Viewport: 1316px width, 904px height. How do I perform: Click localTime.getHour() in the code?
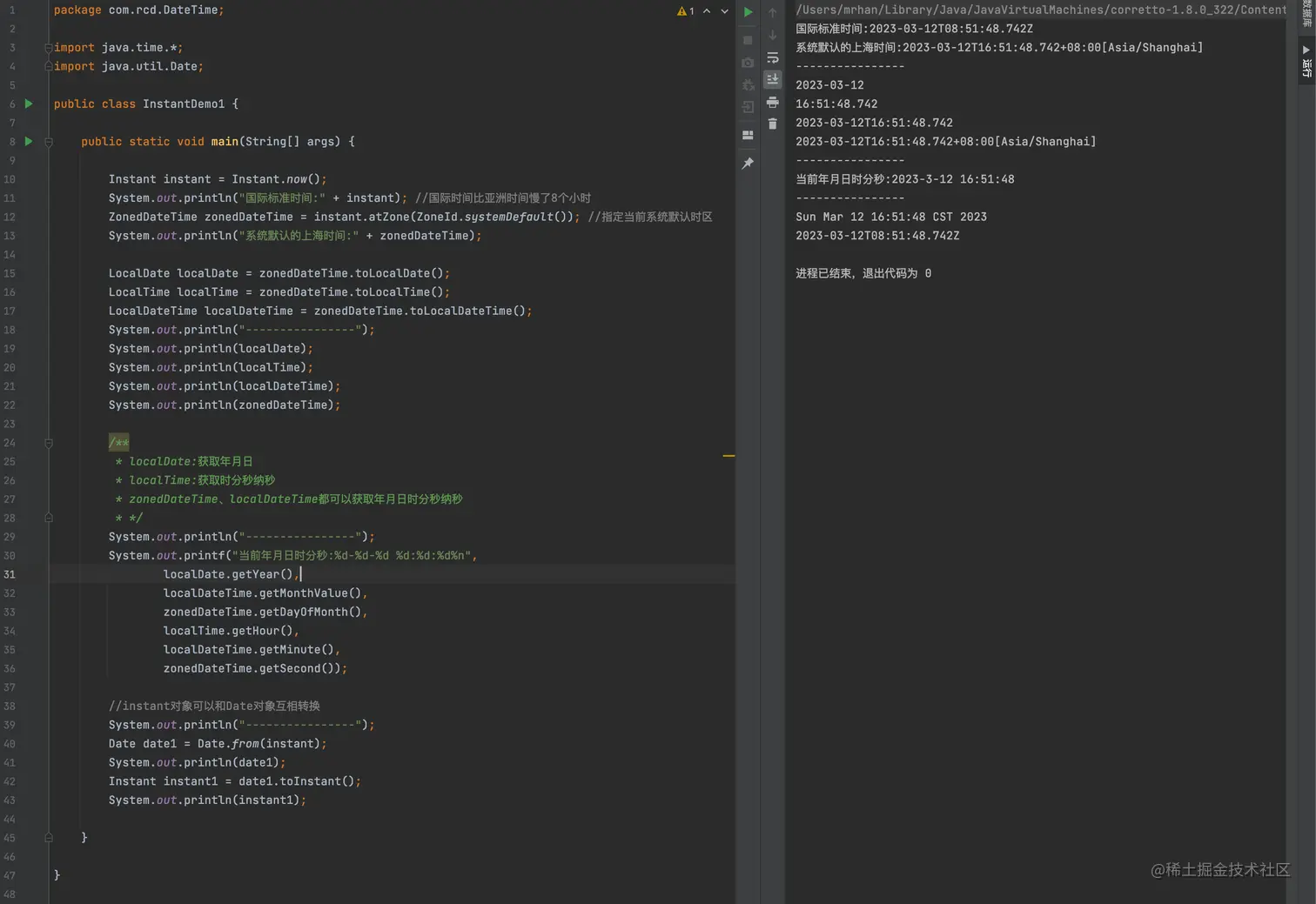tap(228, 631)
